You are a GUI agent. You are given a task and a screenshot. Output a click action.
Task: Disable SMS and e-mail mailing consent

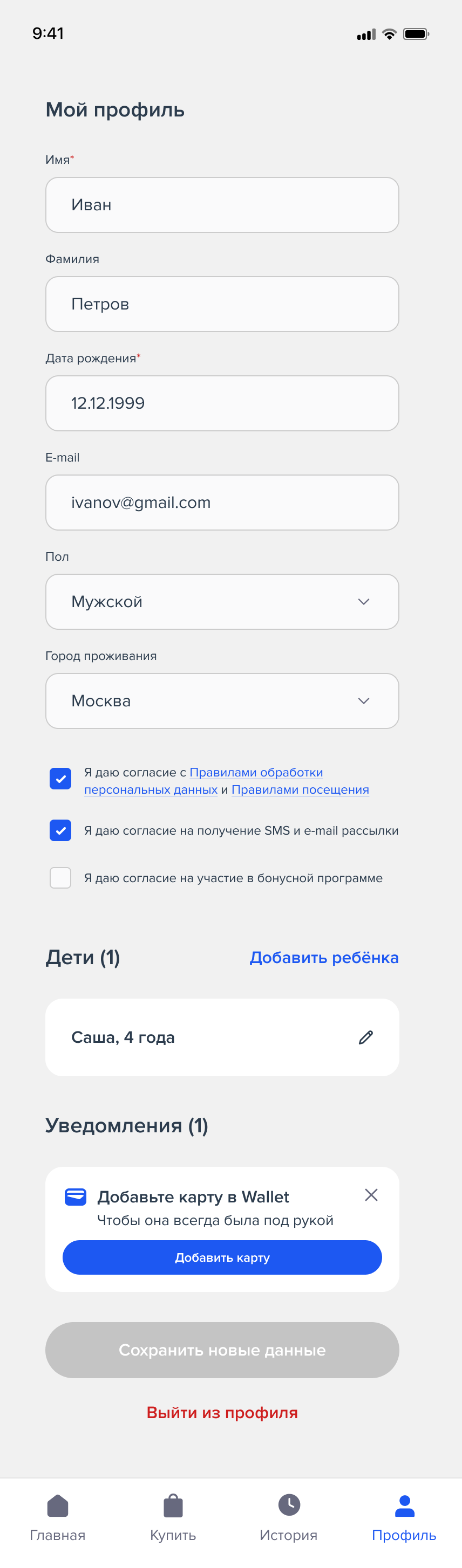pos(60,830)
